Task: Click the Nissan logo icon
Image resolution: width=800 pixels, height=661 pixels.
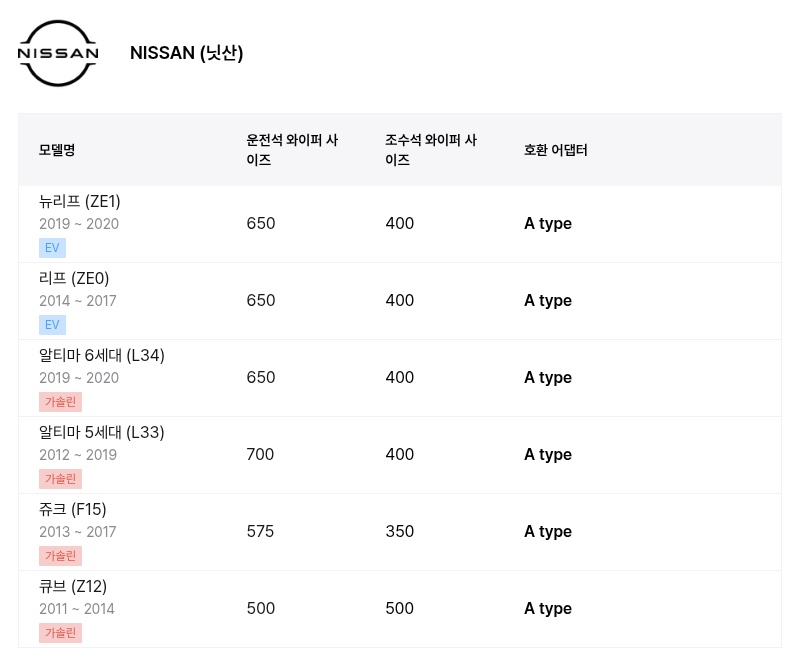Action: tap(58, 53)
